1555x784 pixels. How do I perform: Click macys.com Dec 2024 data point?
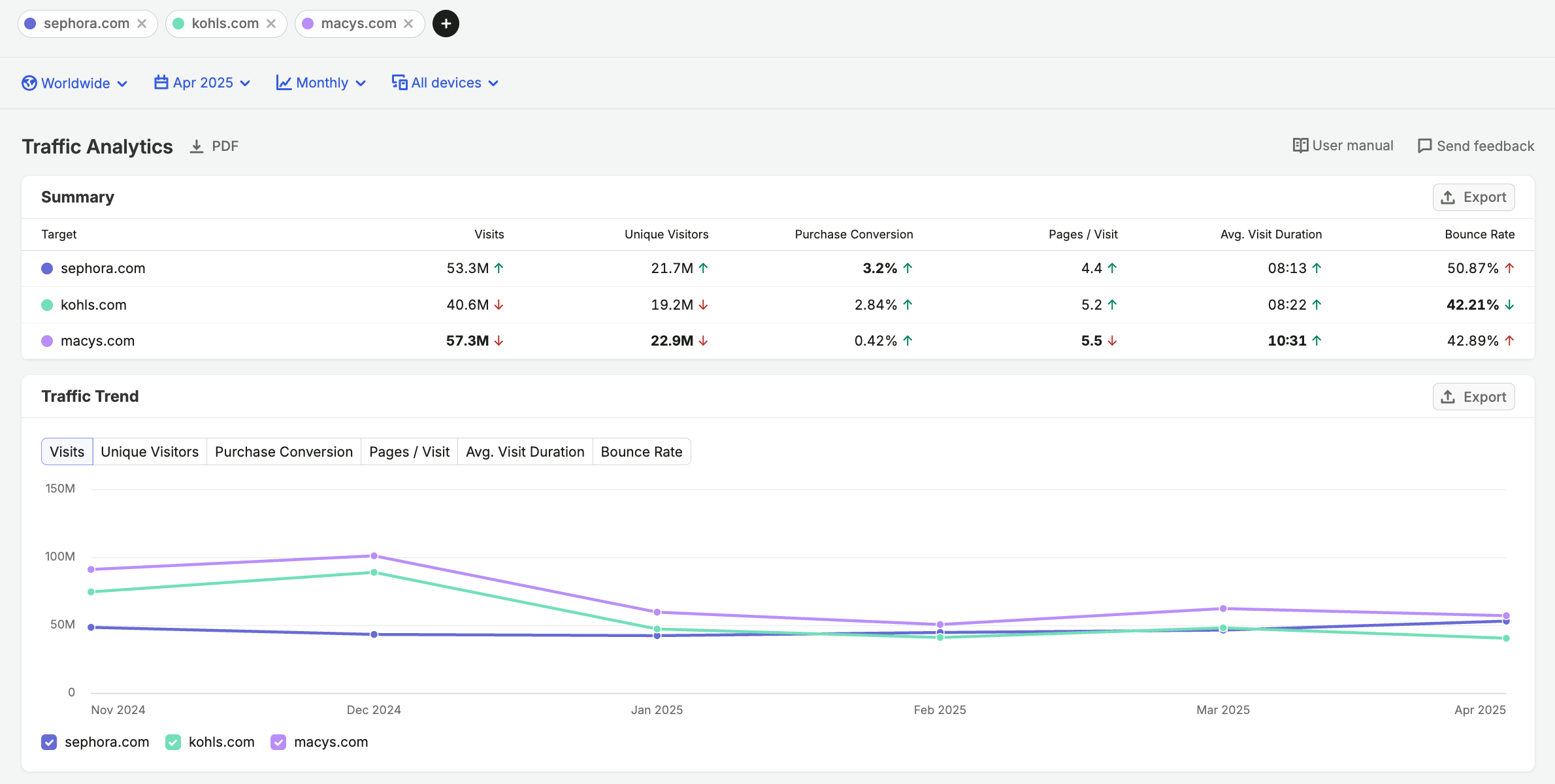click(x=374, y=556)
